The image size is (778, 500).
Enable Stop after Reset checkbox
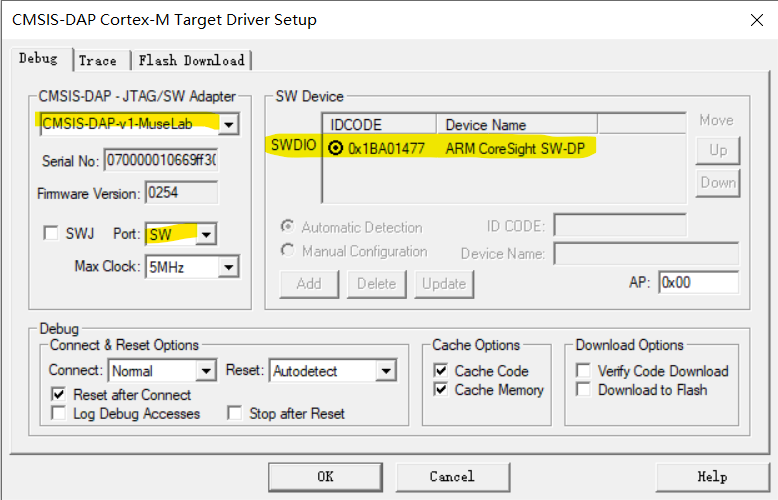235,413
